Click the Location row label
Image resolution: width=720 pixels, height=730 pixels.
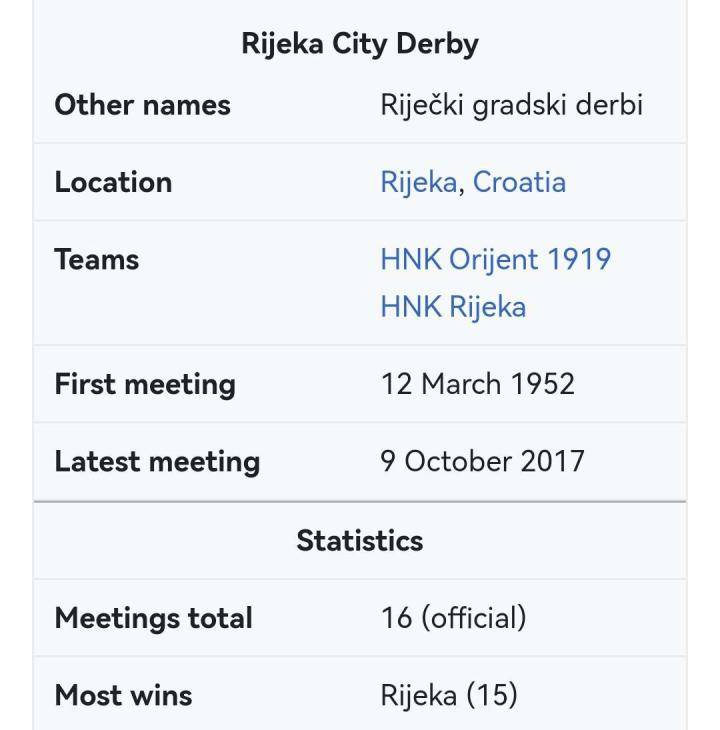[x=113, y=182]
